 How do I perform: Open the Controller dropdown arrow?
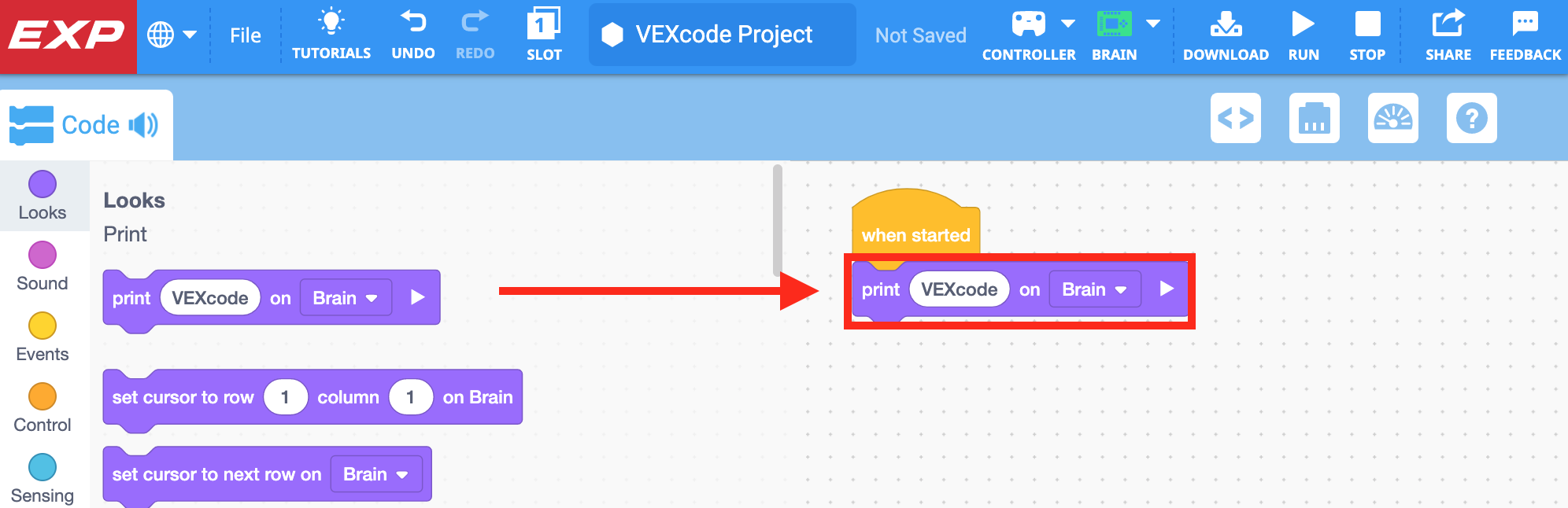coord(1068,24)
